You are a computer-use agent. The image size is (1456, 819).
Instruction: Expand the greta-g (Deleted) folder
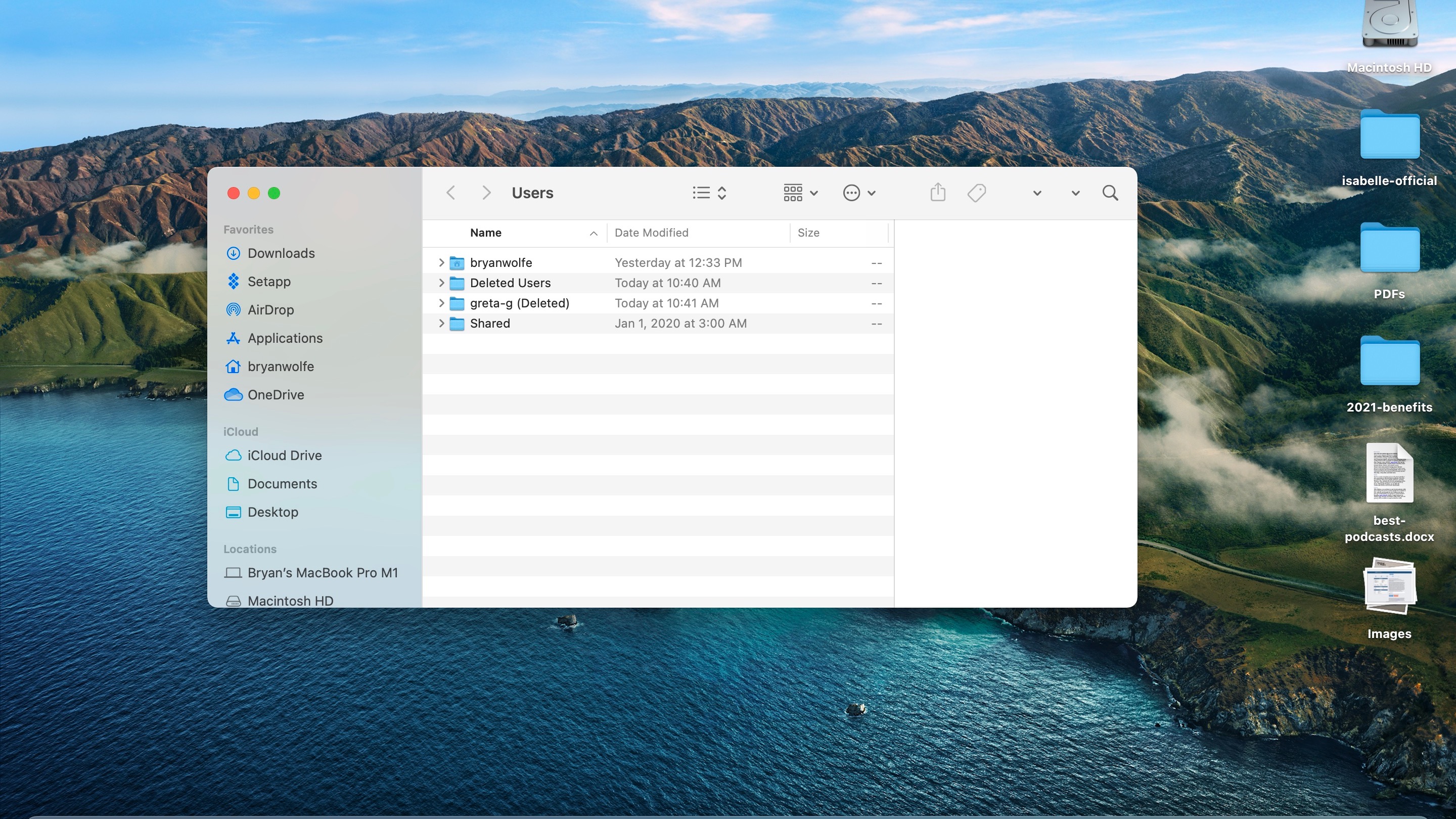pos(440,303)
